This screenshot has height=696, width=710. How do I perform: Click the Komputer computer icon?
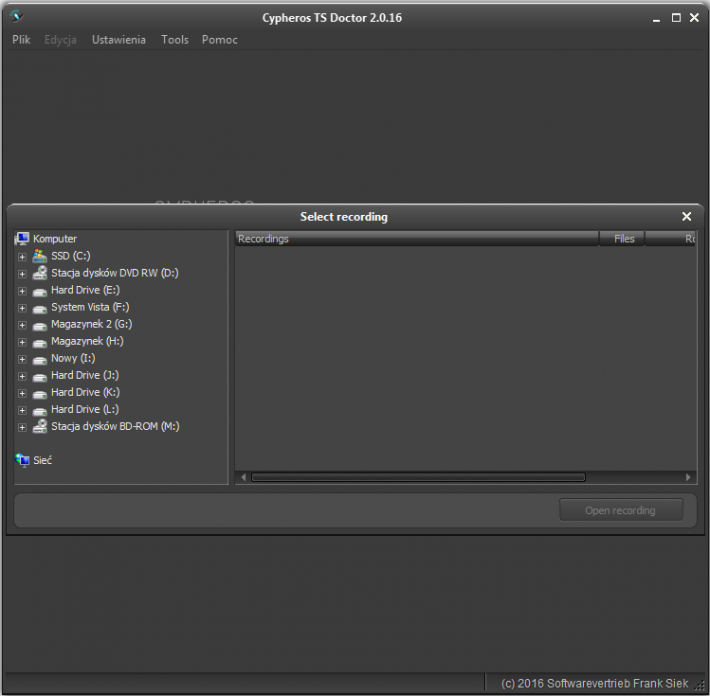pos(22,239)
